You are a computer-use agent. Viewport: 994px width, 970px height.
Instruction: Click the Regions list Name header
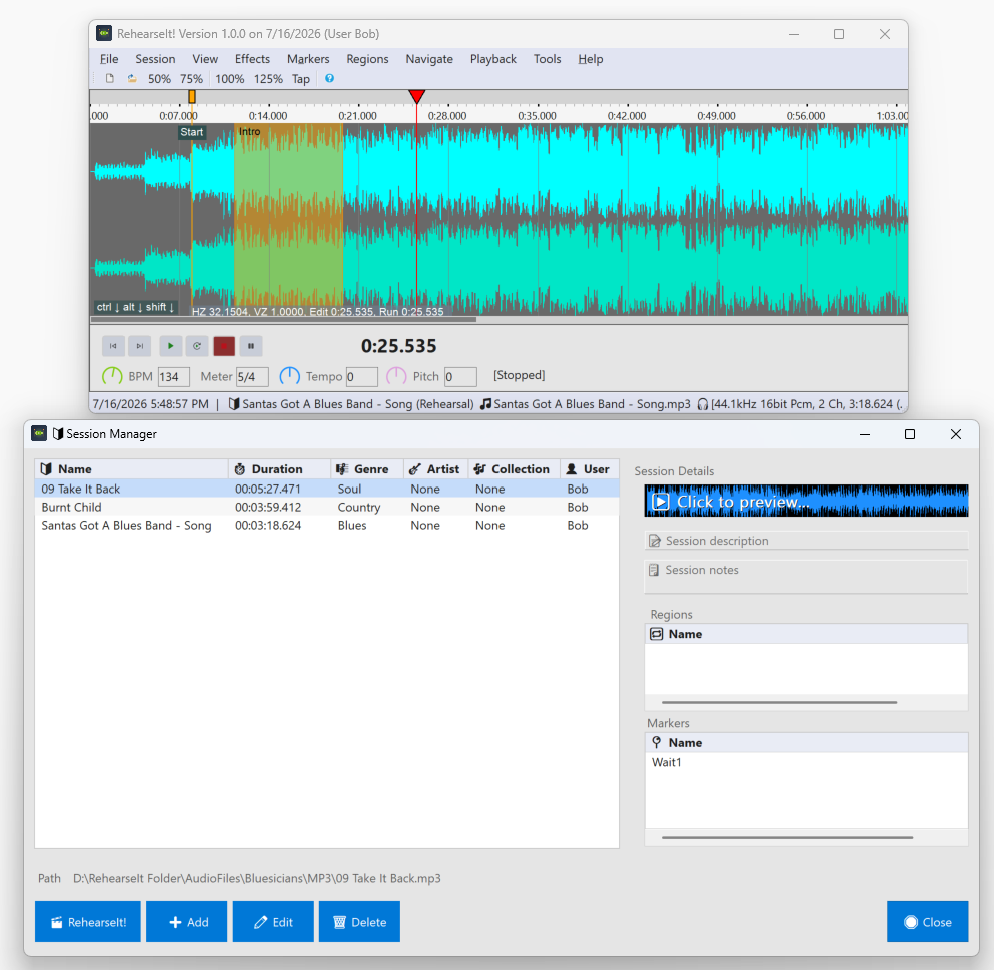tap(806, 634)
